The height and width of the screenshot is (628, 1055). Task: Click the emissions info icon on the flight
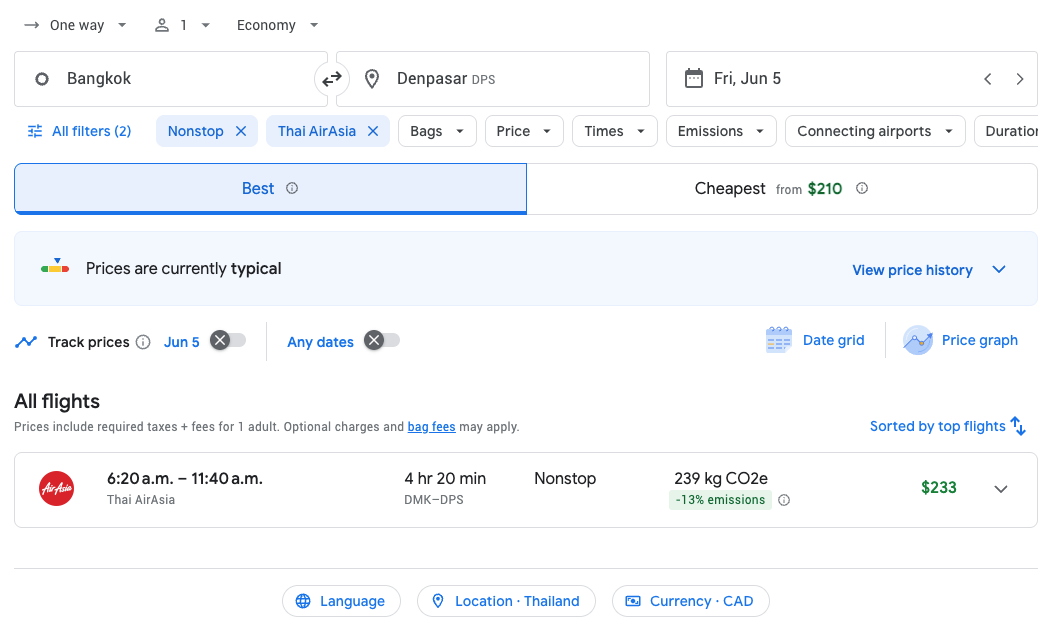pos(784,499)
